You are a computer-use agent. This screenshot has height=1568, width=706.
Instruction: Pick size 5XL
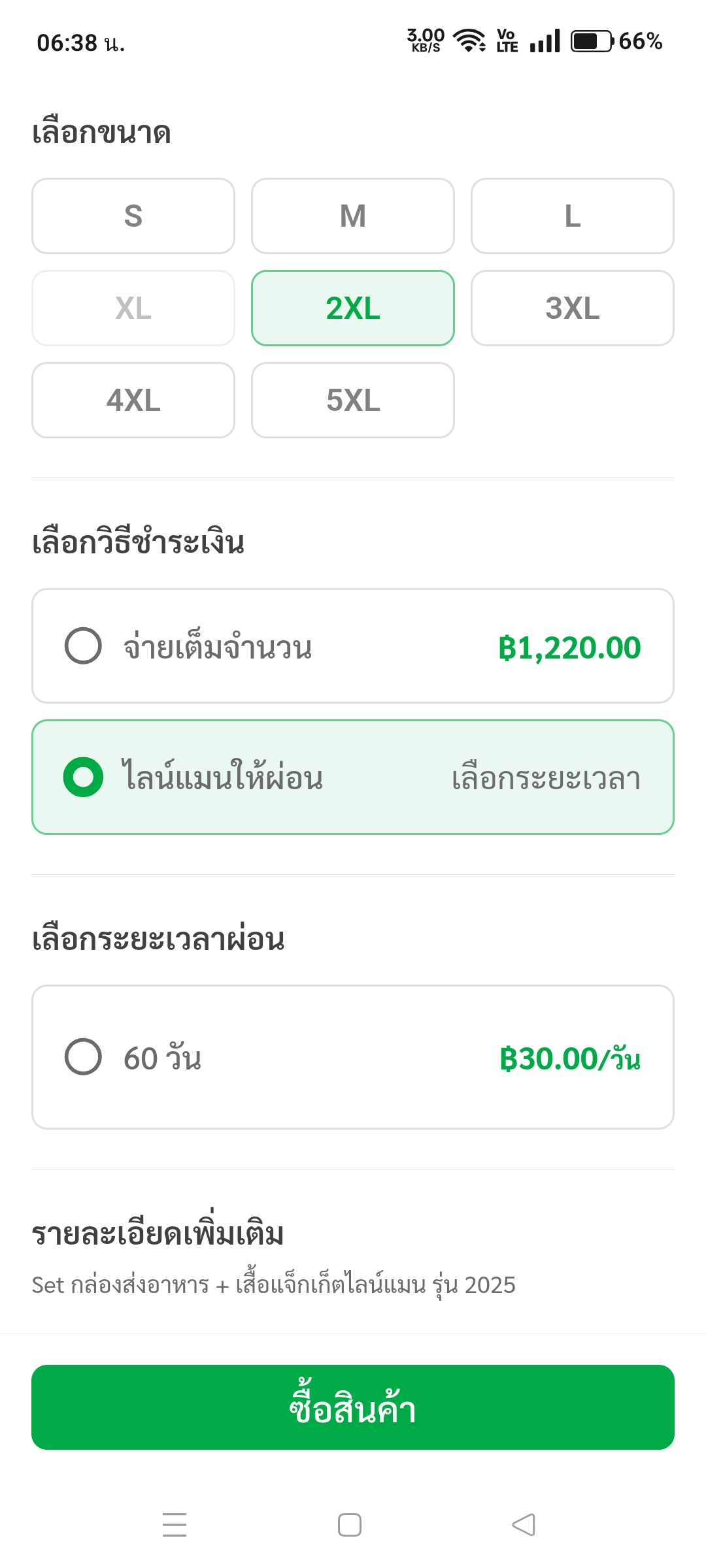coord(353,400)
